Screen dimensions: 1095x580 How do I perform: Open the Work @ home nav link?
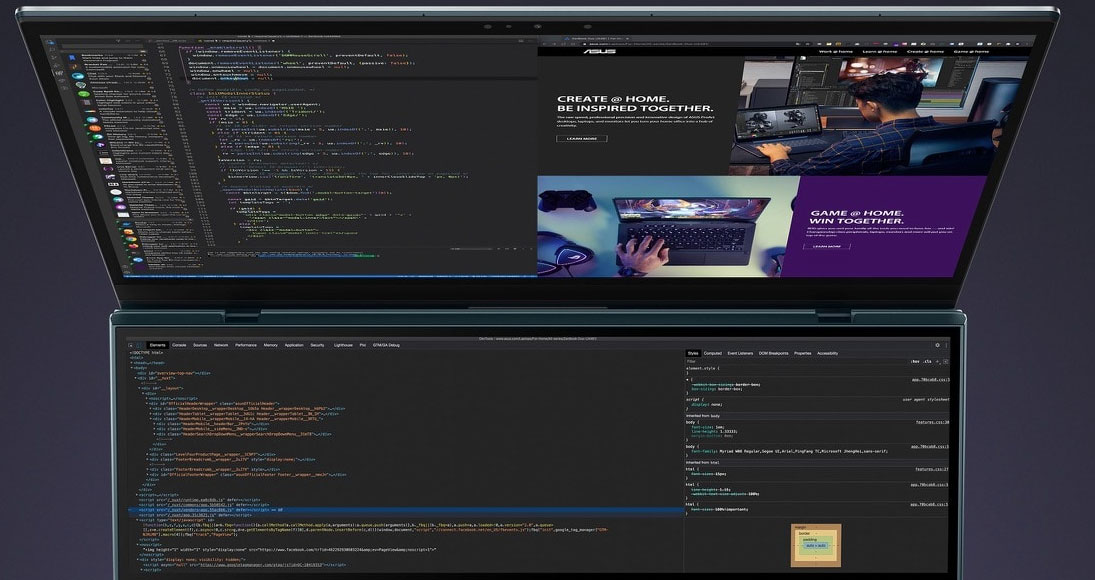(835, 52)
